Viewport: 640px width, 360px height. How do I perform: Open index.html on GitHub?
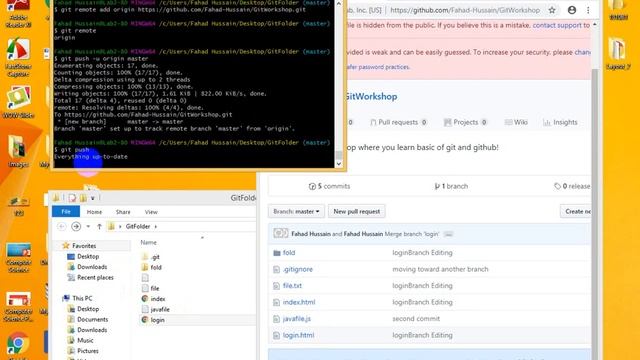[x=299, y=302]
